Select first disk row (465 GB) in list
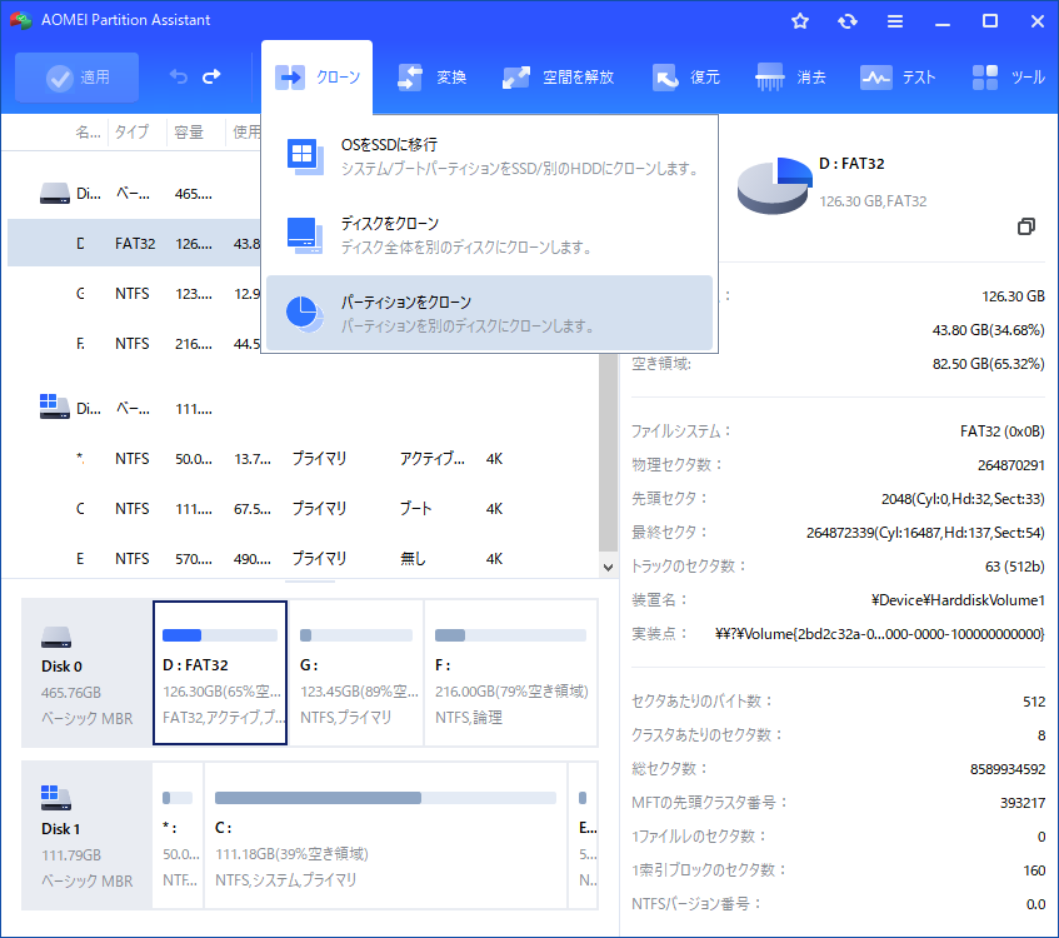This screenshot has height=938, width=1059. click(x=135, y=194)
